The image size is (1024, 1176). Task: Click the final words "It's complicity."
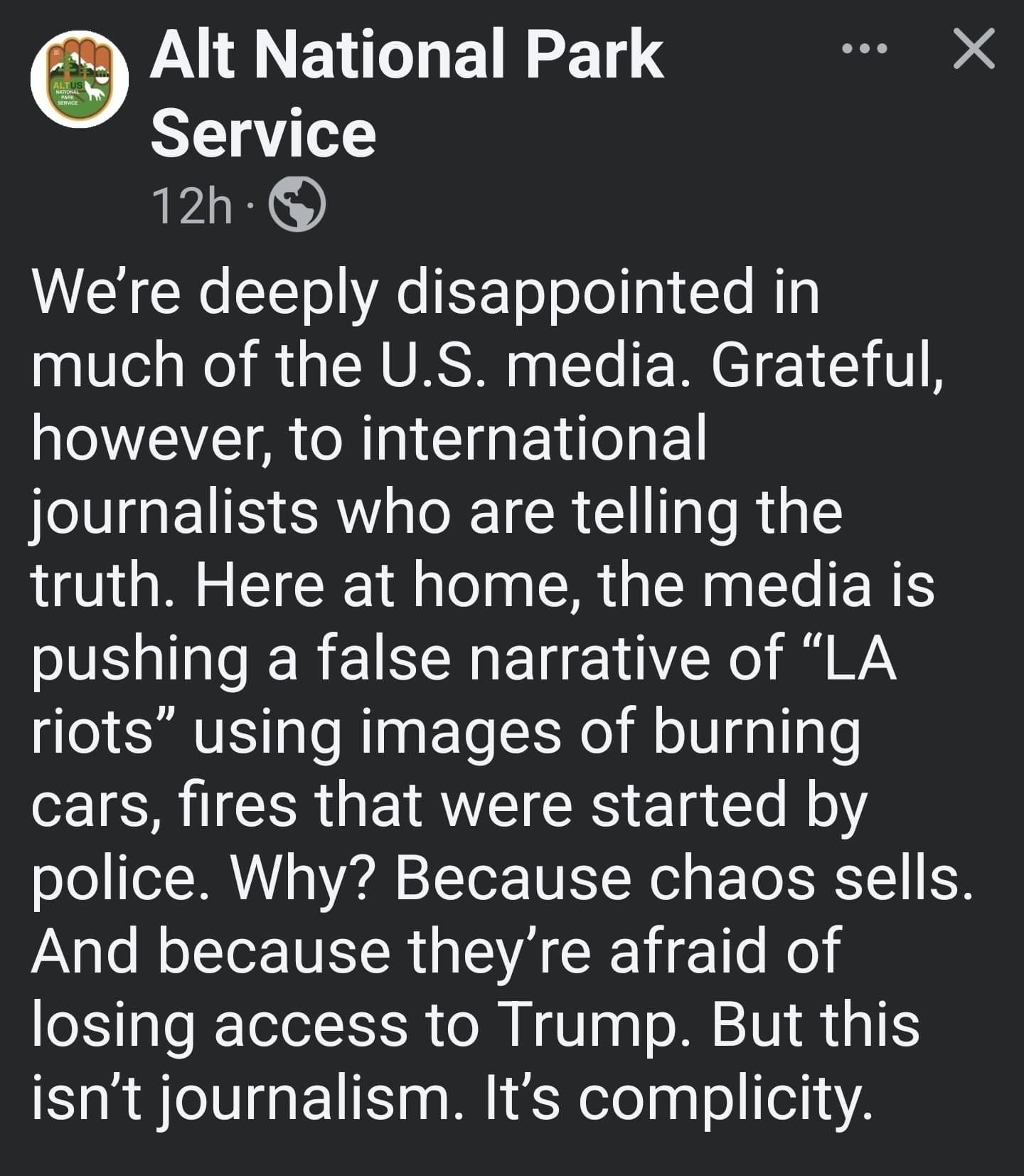point(678,1098)
